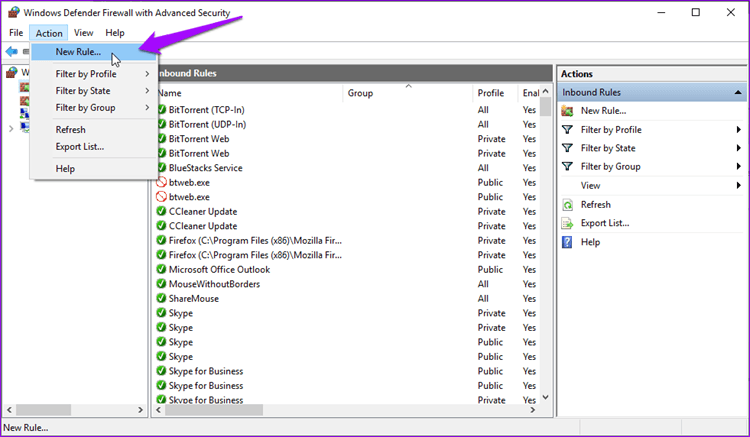This screenshot has width=750, height=437.
Task: Click the View link in Actions pane
Action: 590,186
